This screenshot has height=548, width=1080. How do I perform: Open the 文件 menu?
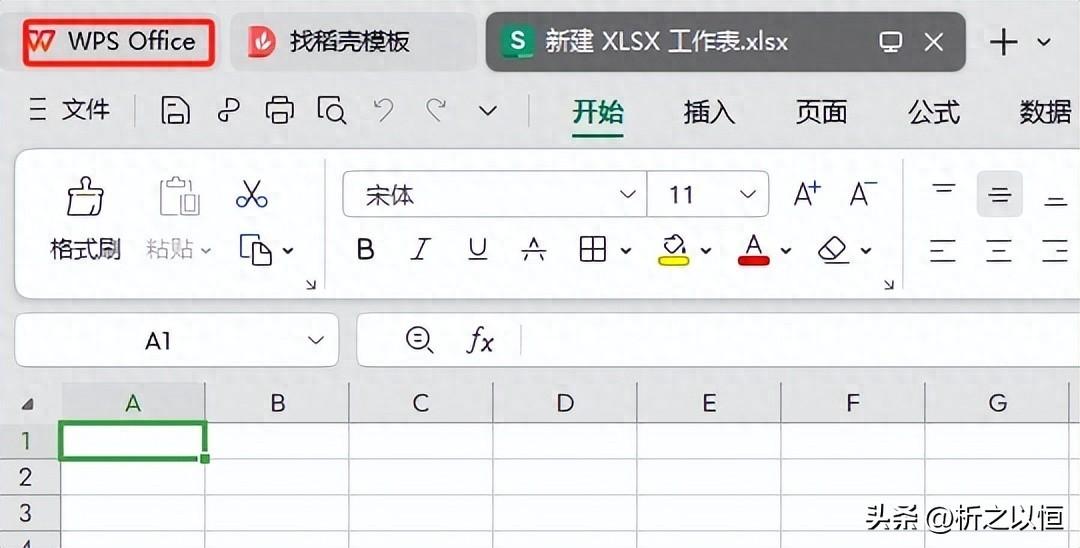70,110
